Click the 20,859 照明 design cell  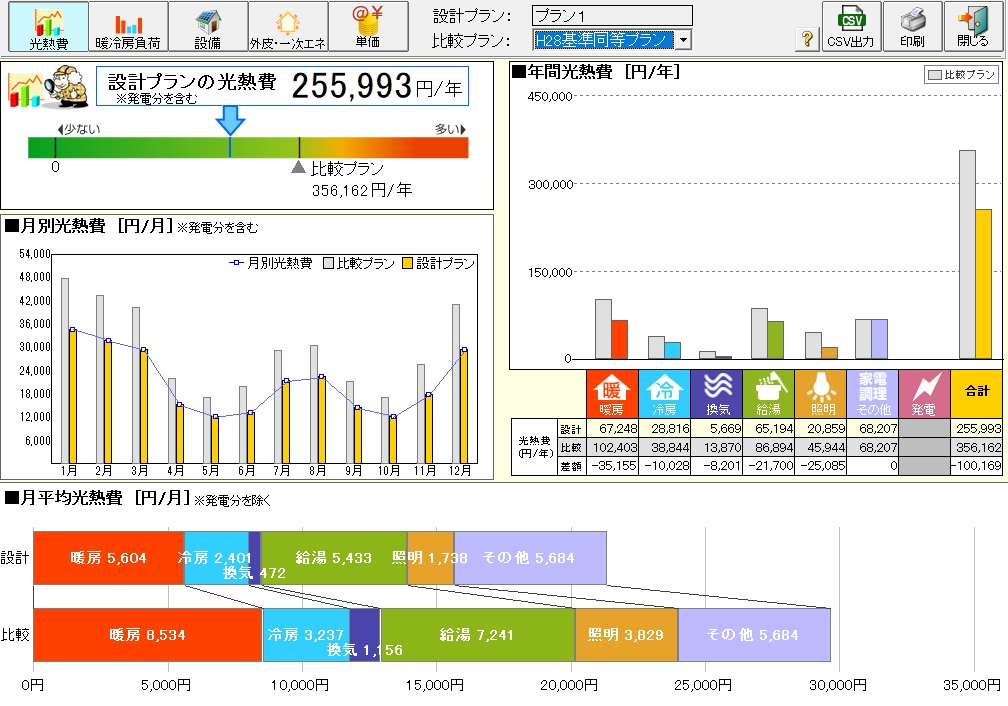click(821, 428)
